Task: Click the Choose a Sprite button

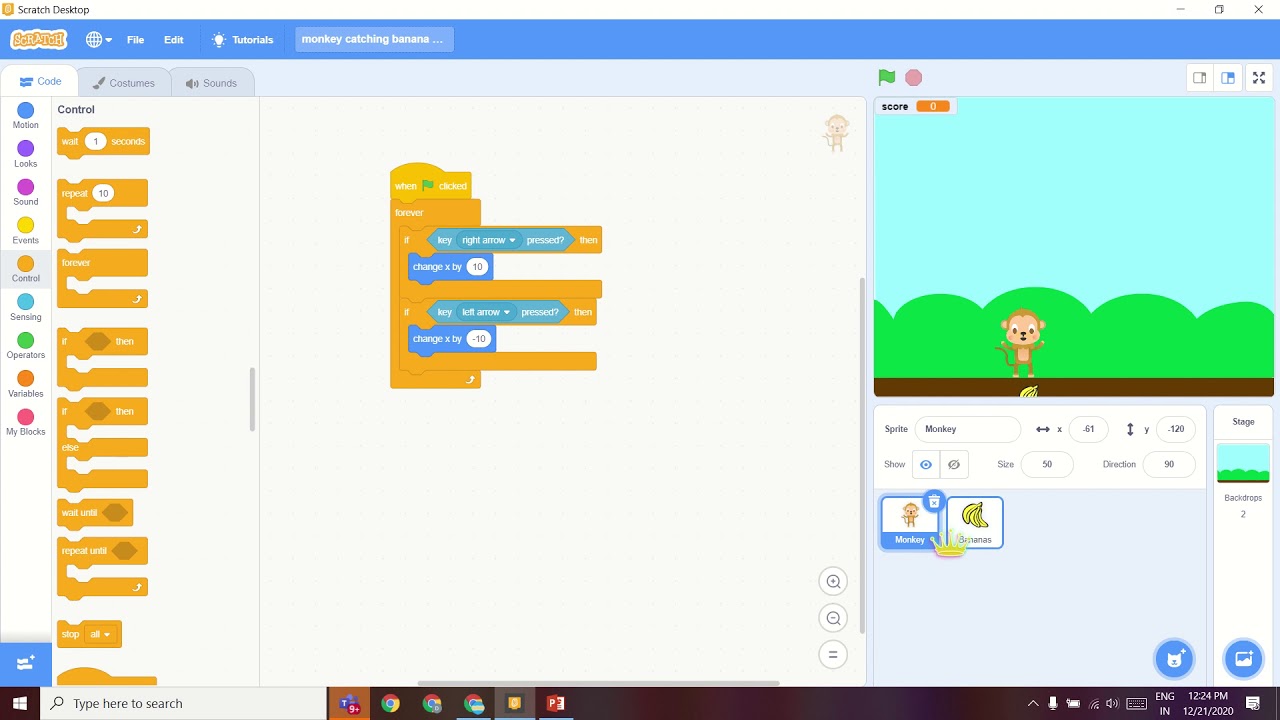Action: pos(1175,659)
